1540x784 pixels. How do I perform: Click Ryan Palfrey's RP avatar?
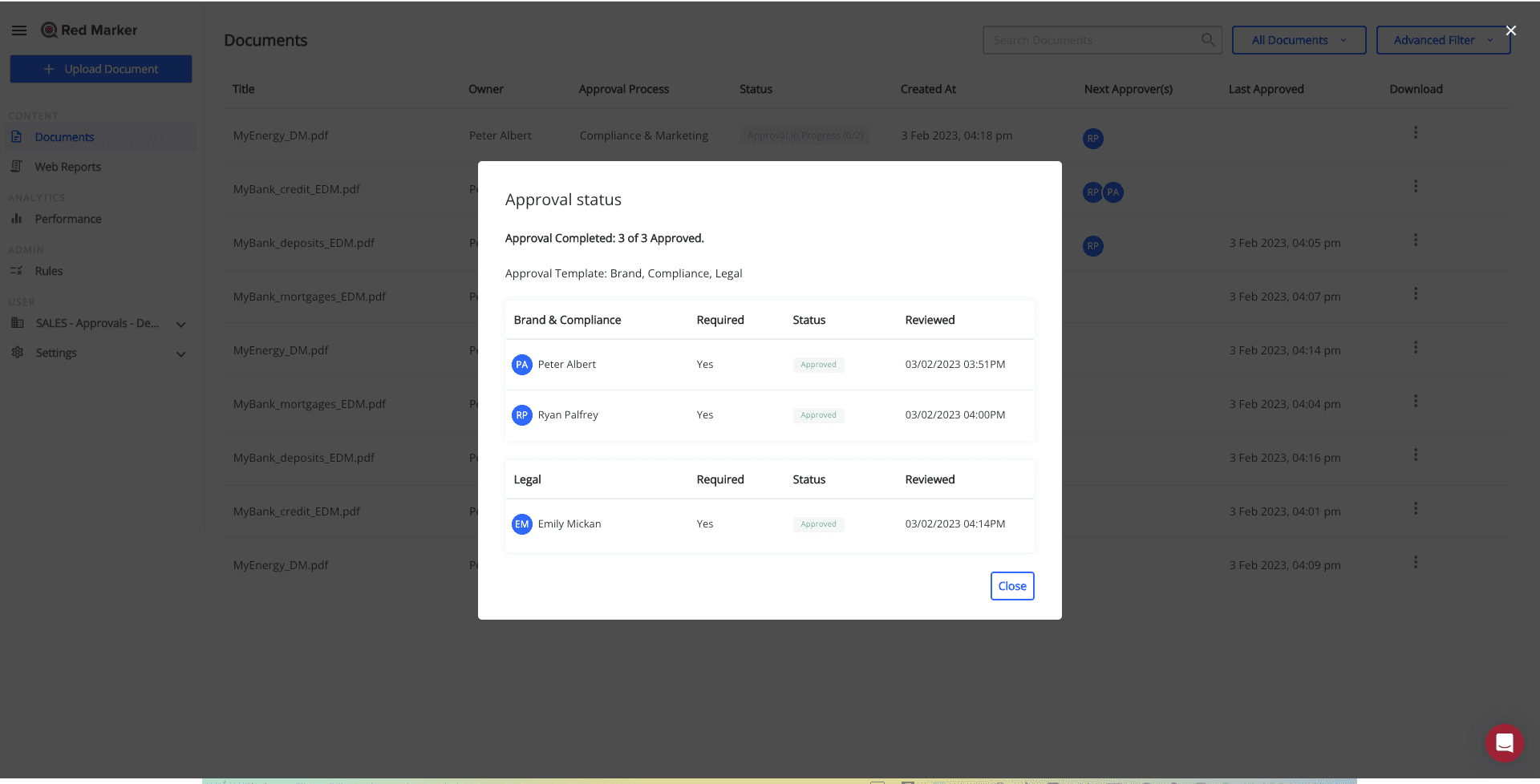pos(521,415)
